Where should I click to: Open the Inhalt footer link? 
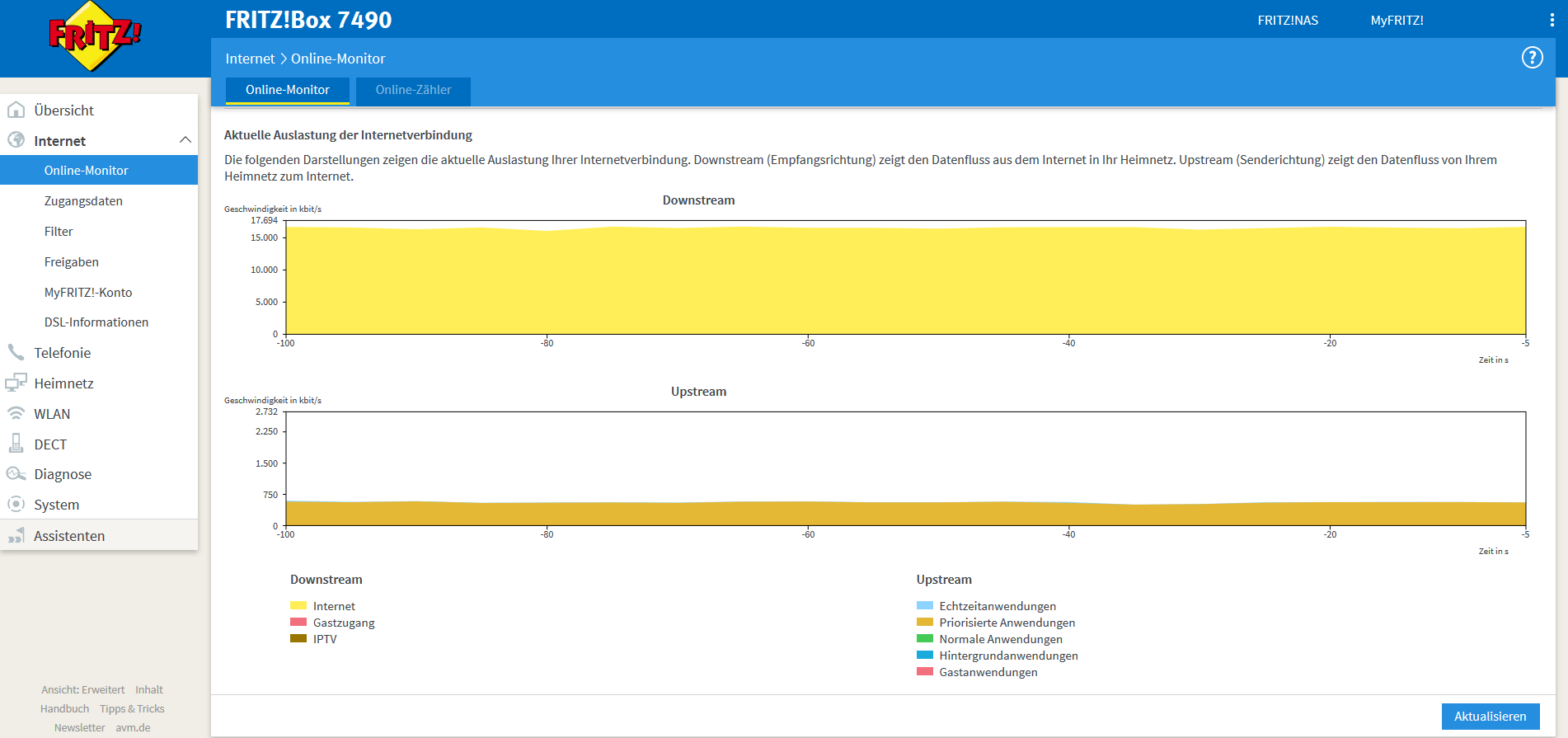(x=149, y=690)
